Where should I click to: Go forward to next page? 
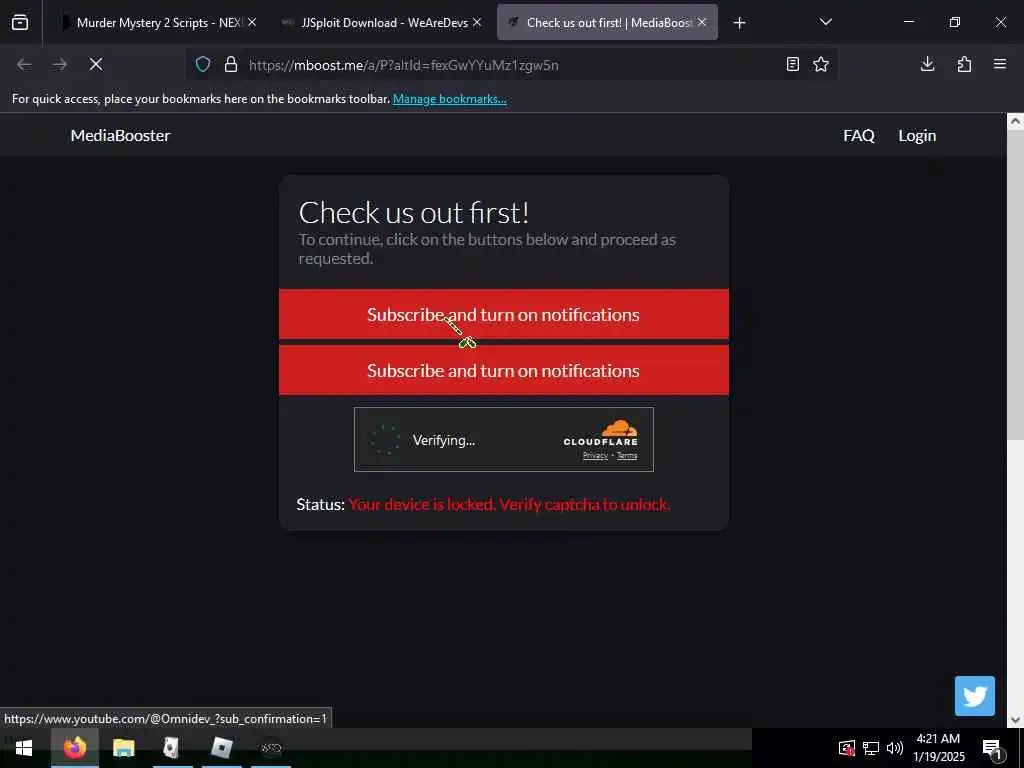tap(60, 64)
